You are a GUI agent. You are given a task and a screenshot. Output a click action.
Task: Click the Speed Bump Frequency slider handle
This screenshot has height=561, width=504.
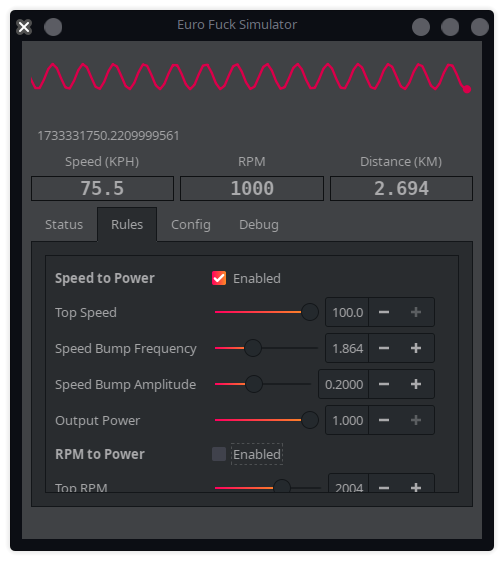(x=253, y=348)
